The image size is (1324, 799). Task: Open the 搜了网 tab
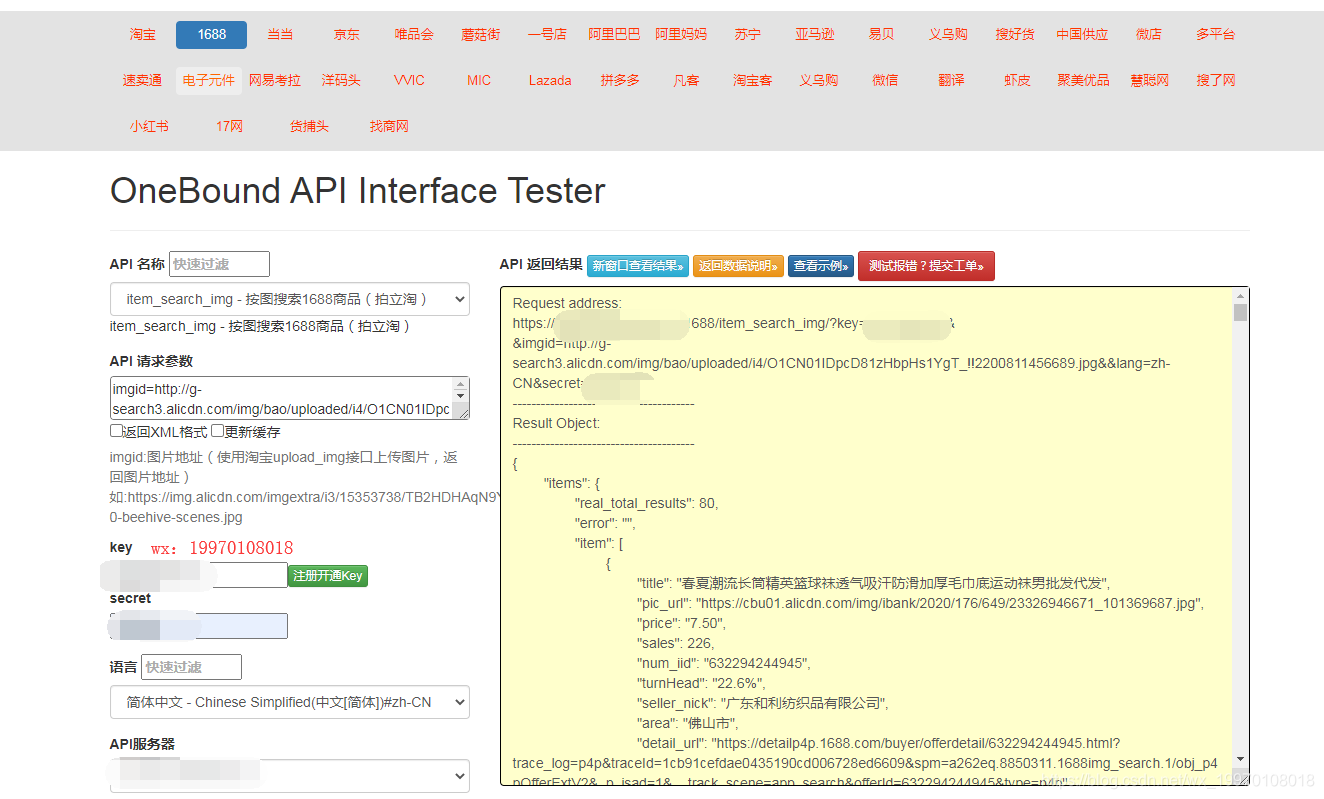pos(1216,80)
